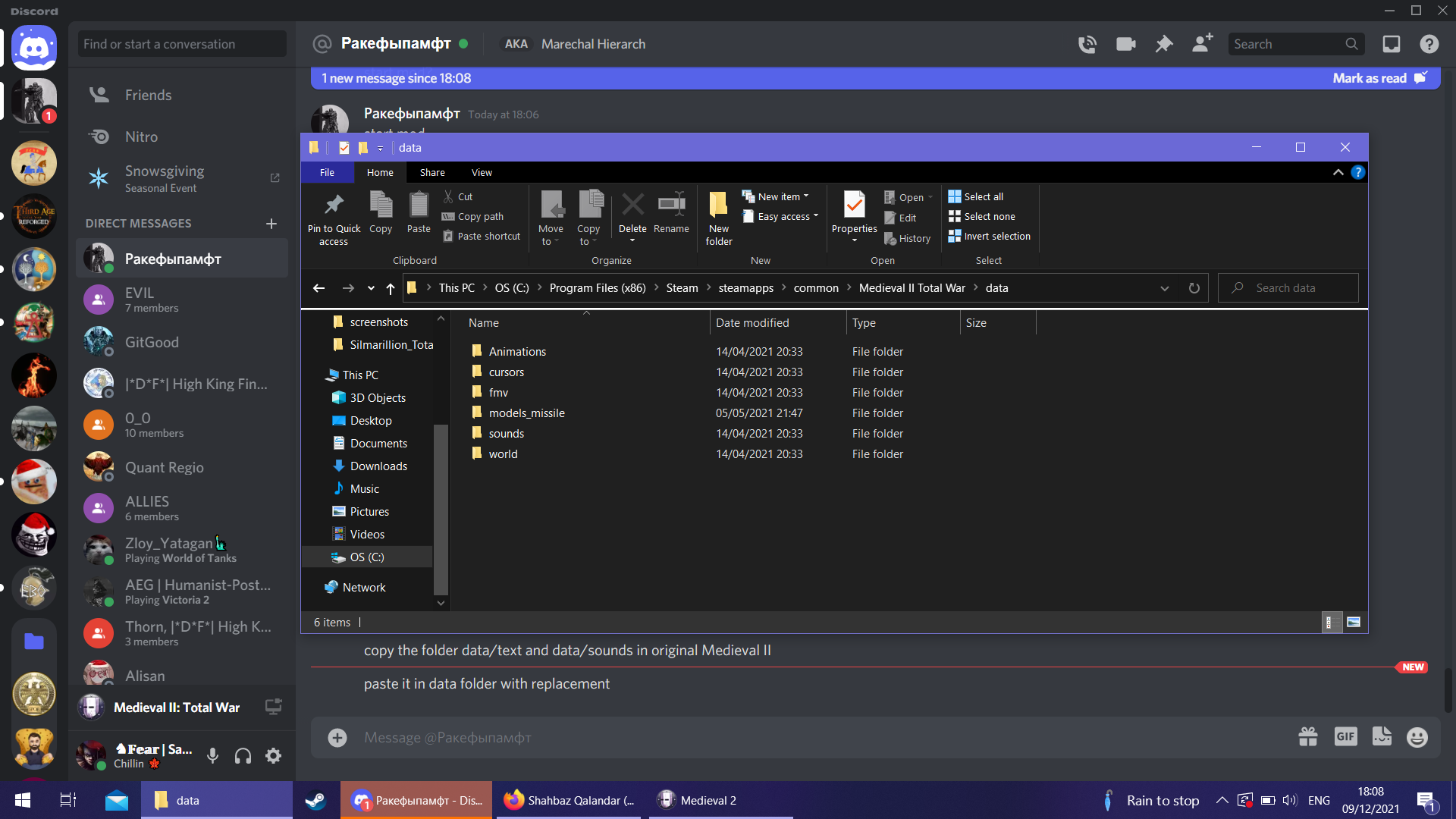The image size is (1456, 819).
Task: Click the Discord message input box
Action: (819, 737)
